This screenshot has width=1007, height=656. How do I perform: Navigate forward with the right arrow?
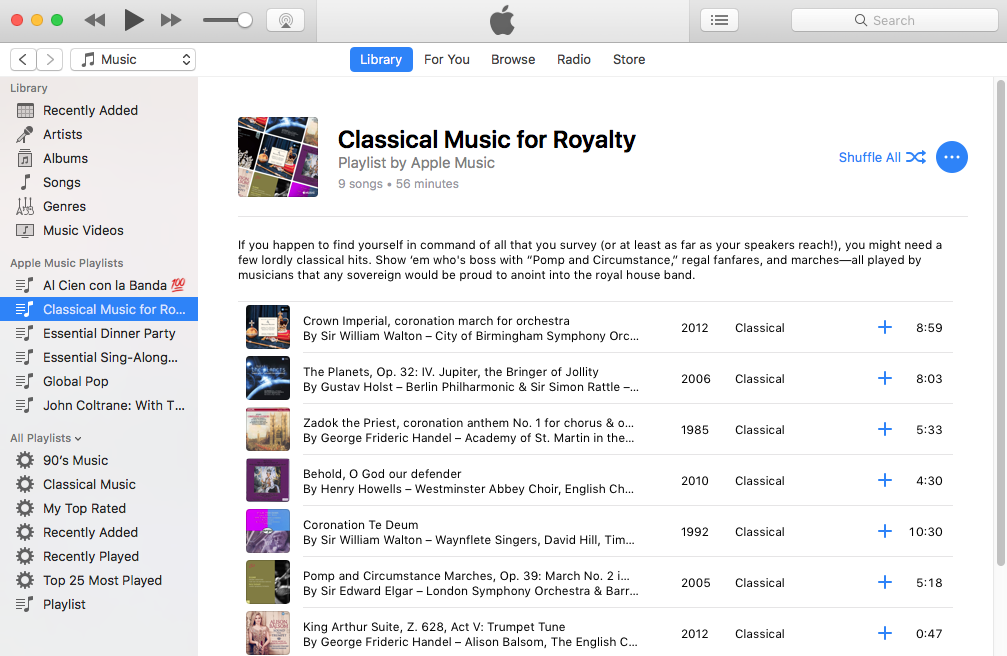[50, 60]
